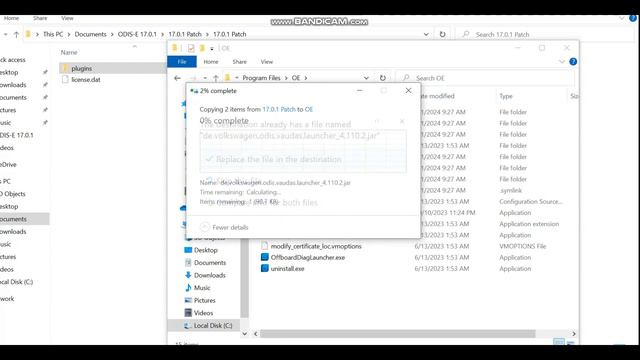Screen dimensions: 640x360
Task: Click This PC in the Patch window address bar
Action: coord(53,34)
